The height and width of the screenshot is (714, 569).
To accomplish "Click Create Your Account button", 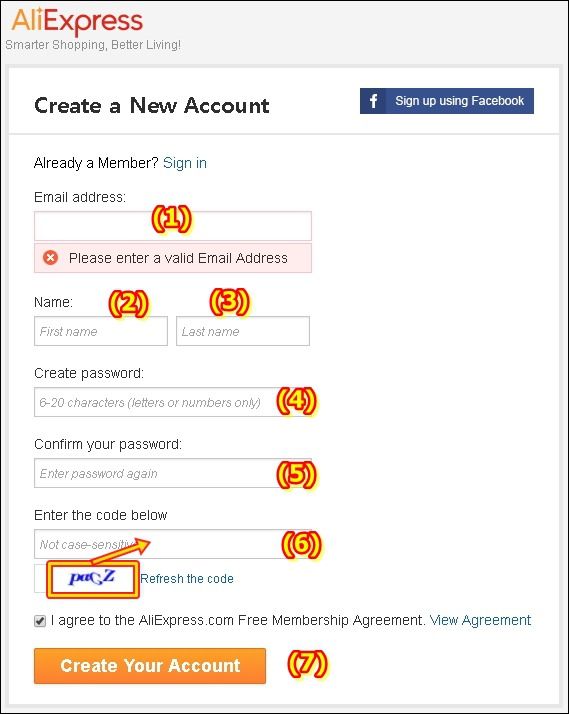I will 150,666.
